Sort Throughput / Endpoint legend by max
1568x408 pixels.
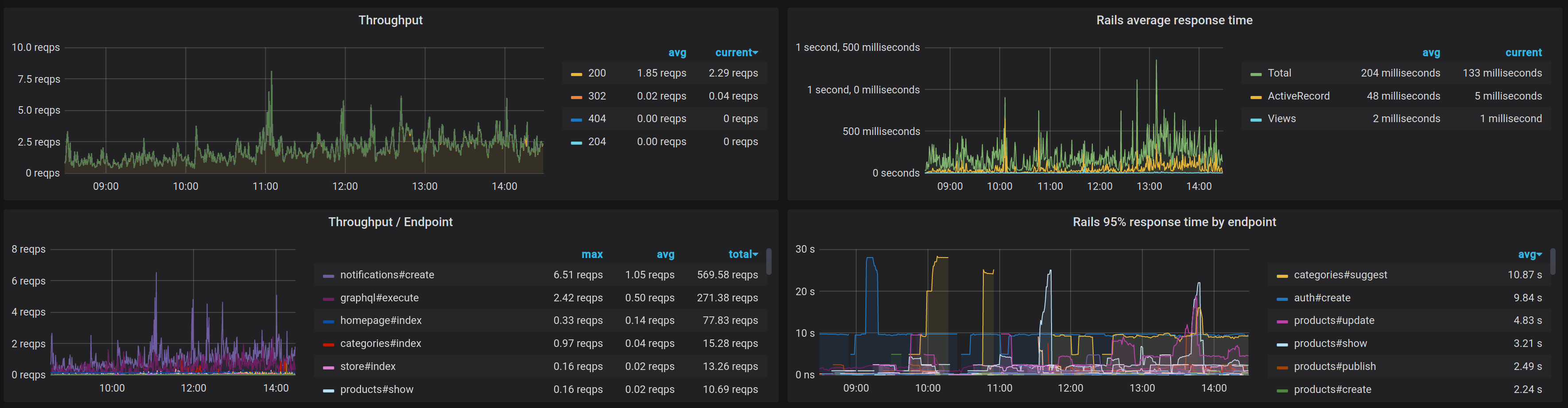[592, 255]
